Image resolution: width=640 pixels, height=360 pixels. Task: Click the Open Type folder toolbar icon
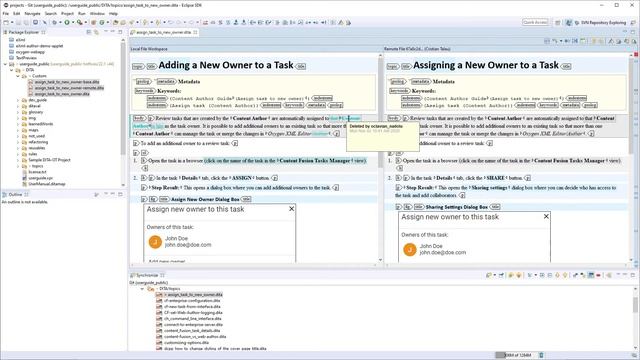[116, 22]
